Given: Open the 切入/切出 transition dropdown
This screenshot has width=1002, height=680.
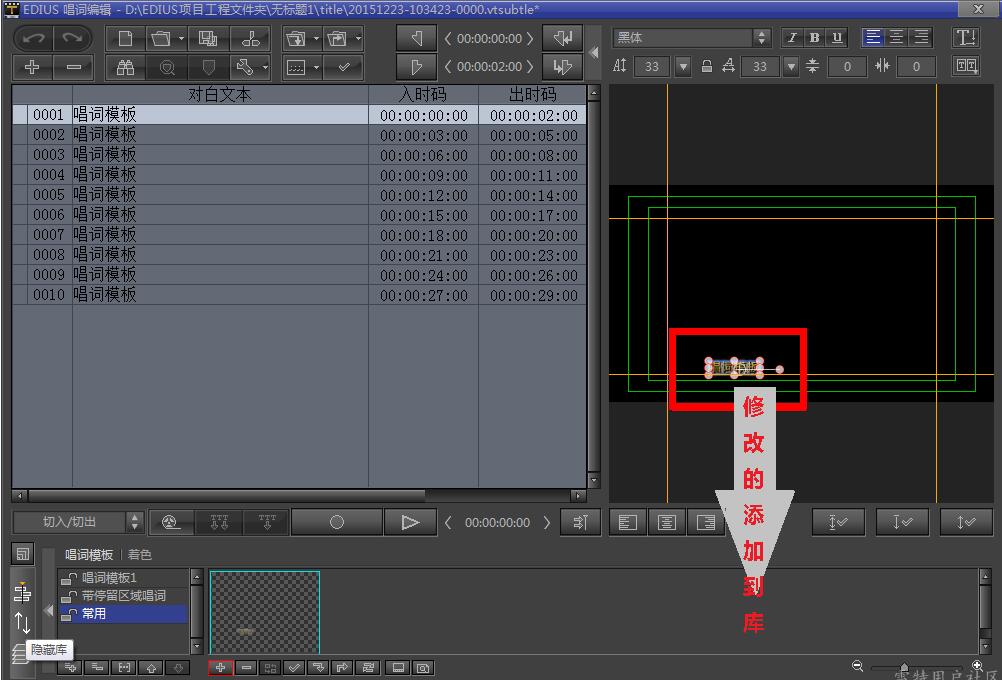Looking at the screenshot, I should coord(135,522).
